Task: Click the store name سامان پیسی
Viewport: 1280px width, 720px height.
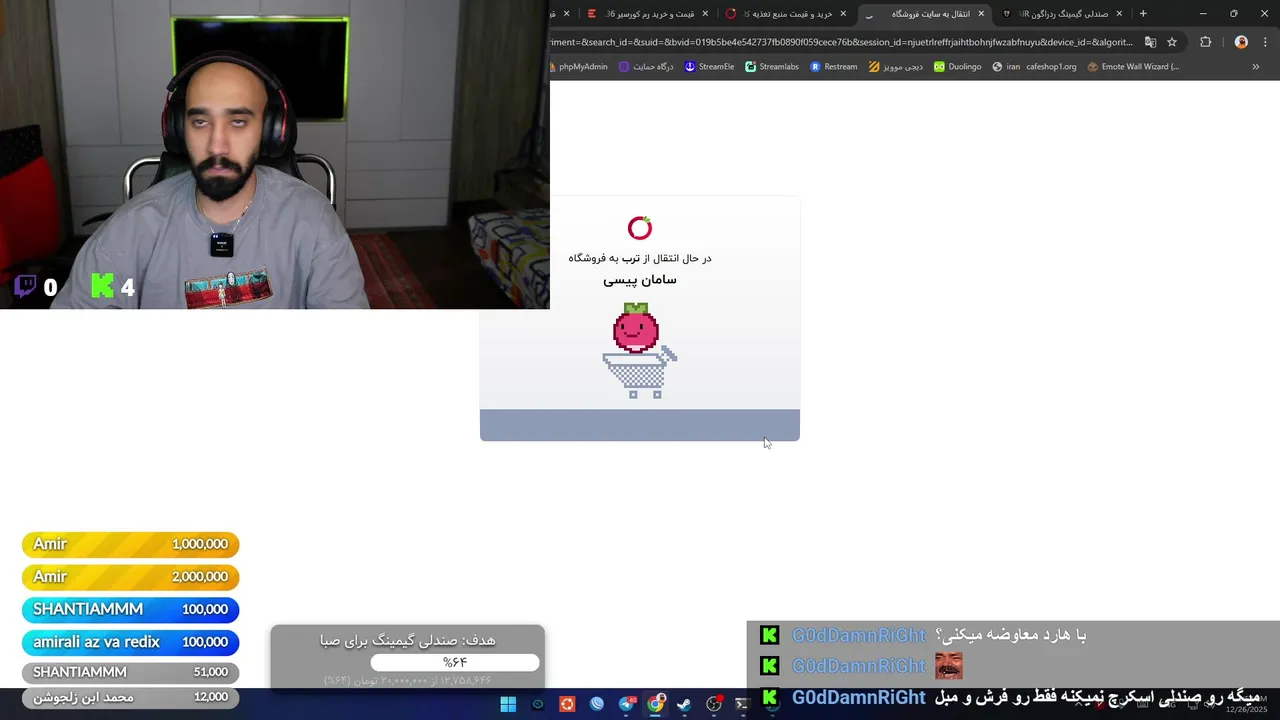Action: pyautogui.click(x=640, y=280)
